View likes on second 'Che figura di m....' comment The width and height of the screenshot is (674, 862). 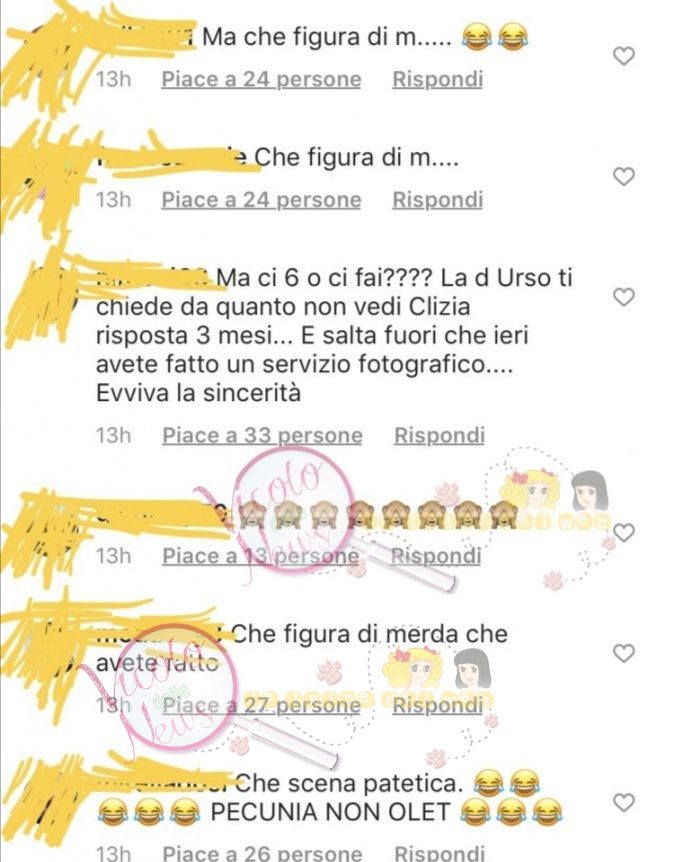coord(261,200)
